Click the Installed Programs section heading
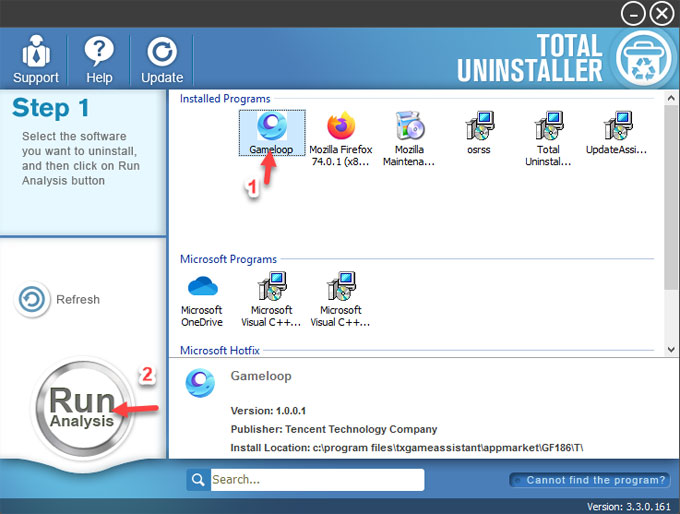Image resolution: width=680 pixels, height=514 pixels. (225, 99)
